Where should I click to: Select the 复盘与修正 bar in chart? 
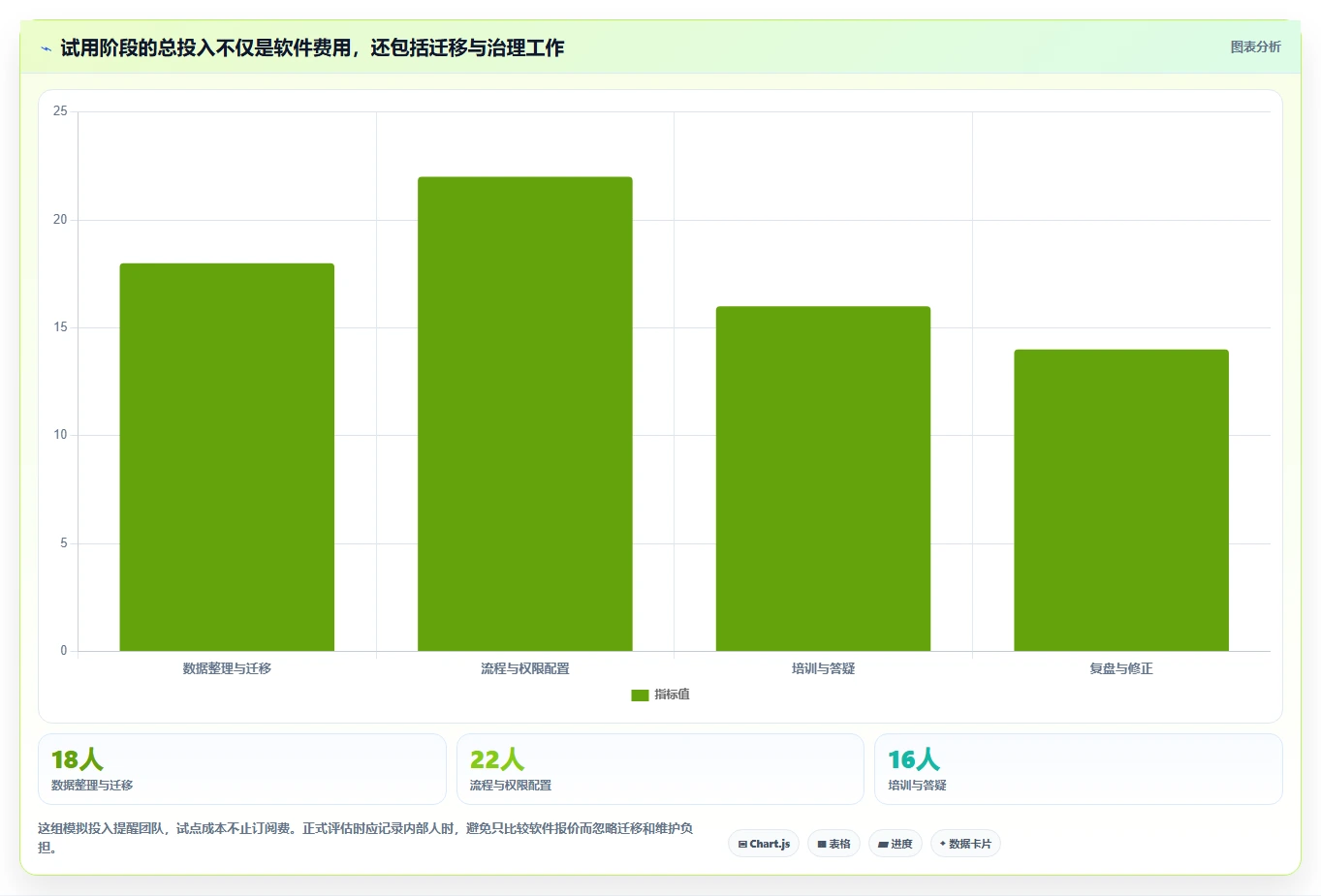[x=1121, y=500]
